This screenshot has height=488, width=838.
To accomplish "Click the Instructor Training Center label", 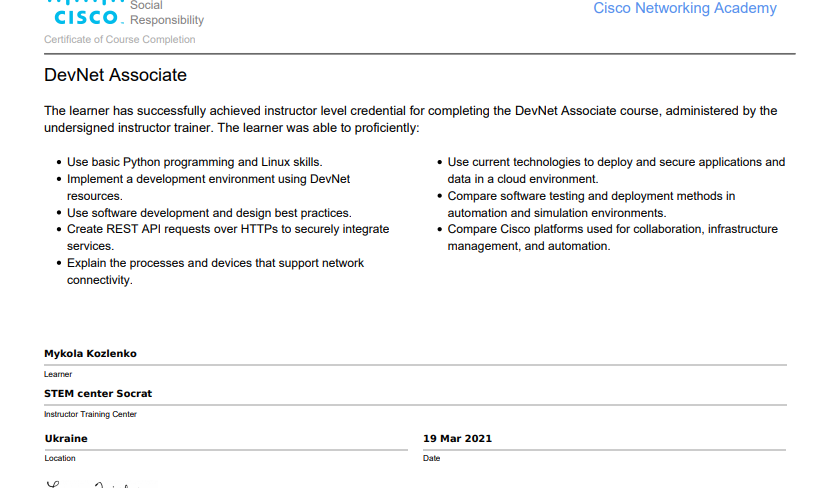I will point(90,414).
